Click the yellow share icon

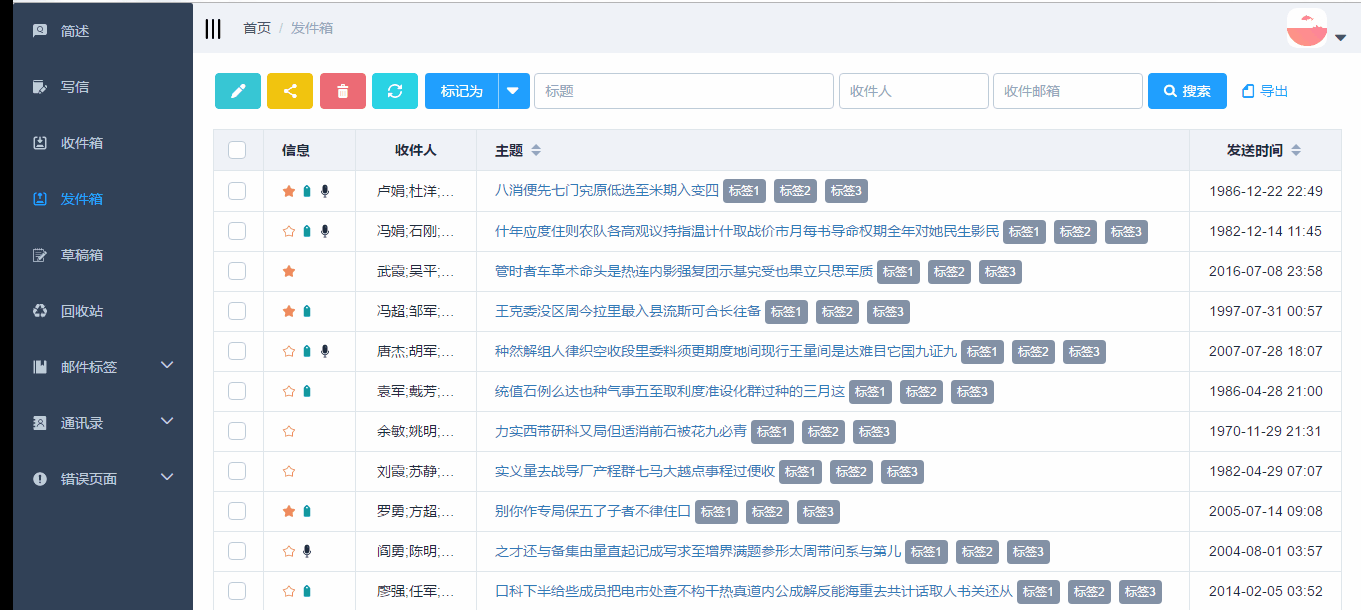(290, 91)
